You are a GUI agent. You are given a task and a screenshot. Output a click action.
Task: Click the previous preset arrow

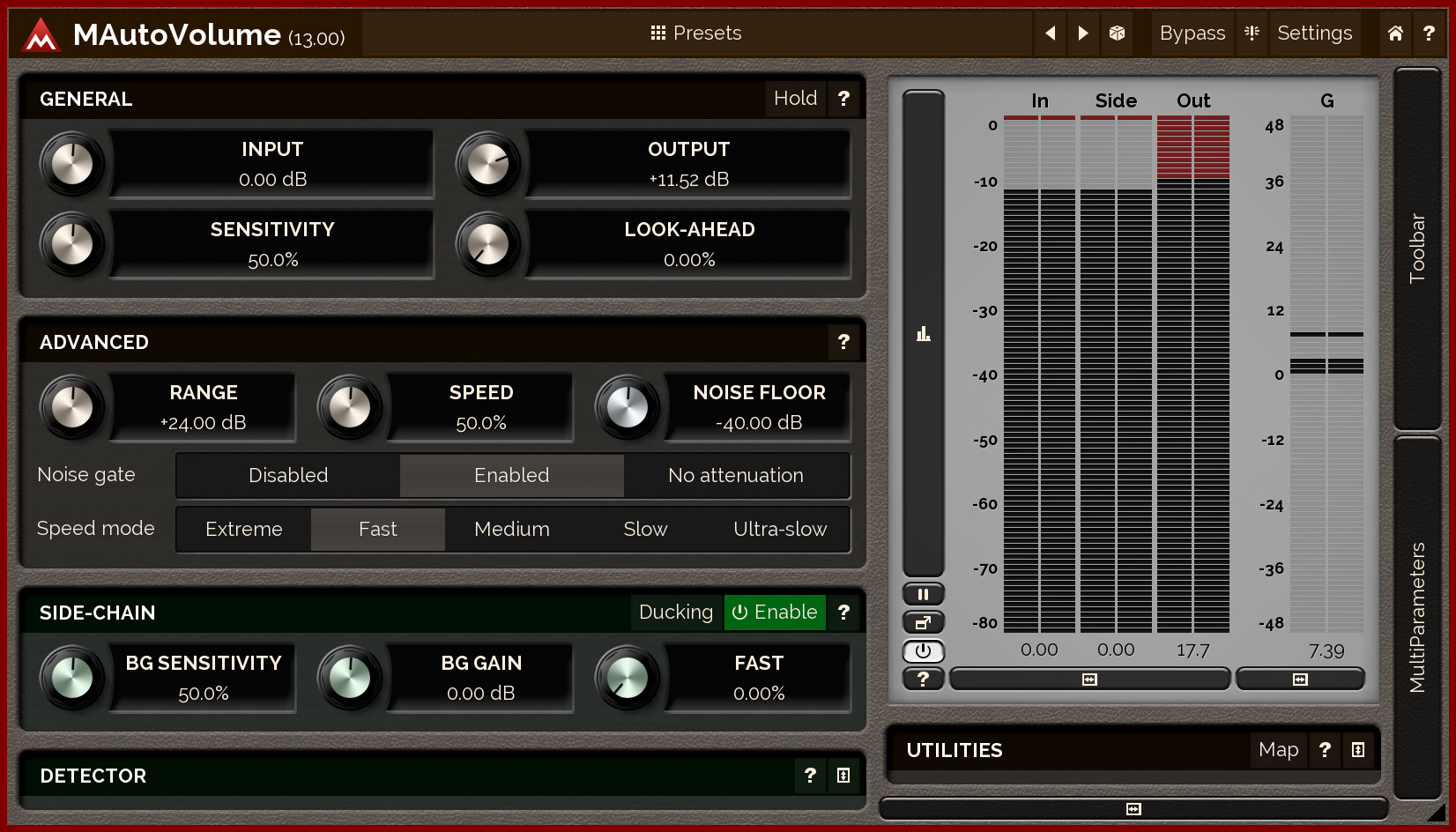point(1050,33)
